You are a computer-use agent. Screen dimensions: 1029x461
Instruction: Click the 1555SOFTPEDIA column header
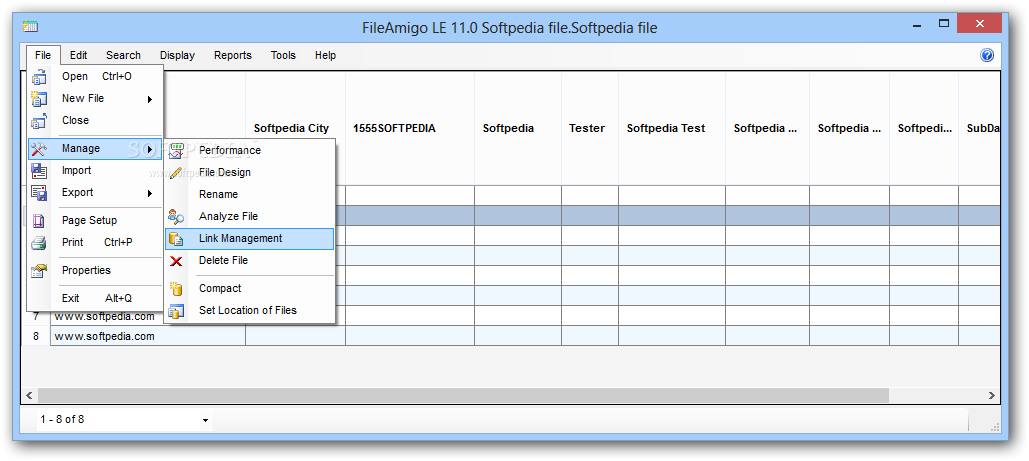[x=410, y=129]
